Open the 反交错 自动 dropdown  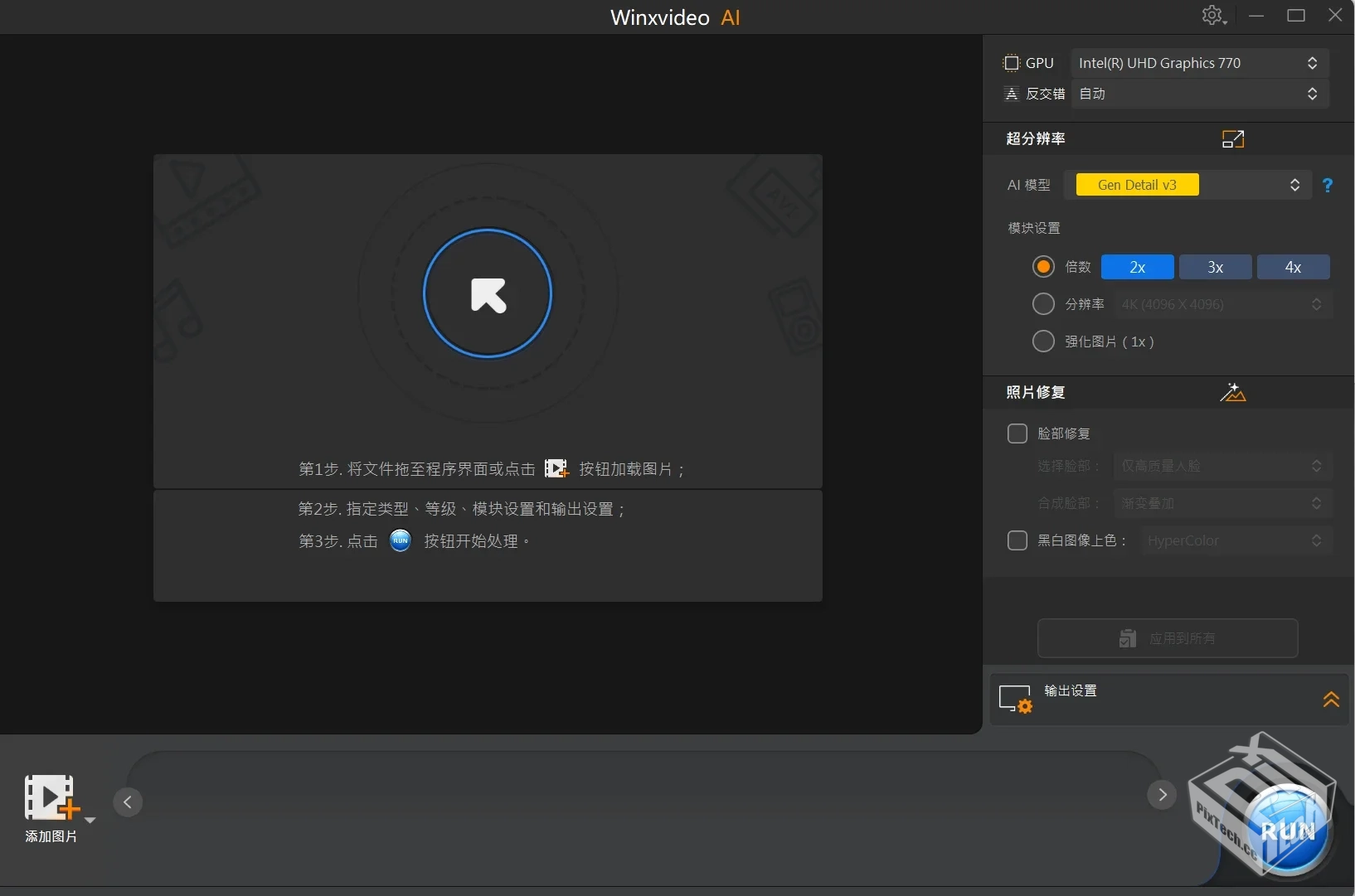(1200, 94)
